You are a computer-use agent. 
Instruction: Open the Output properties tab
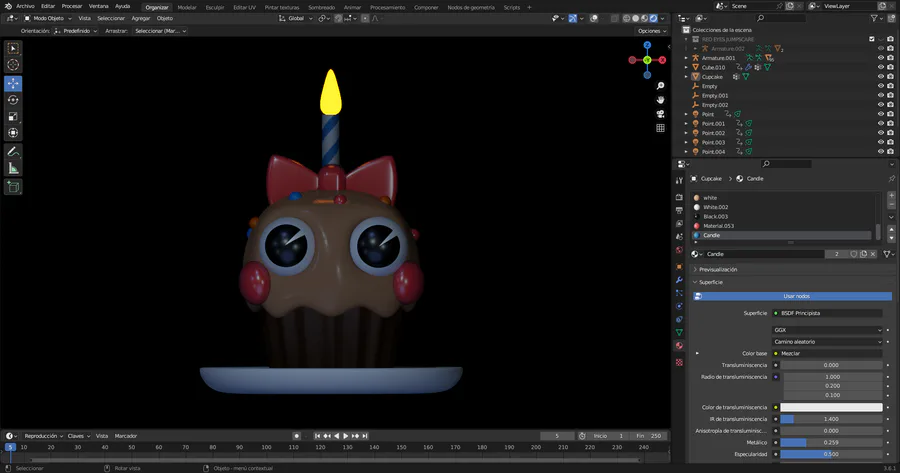pos(680,210)
